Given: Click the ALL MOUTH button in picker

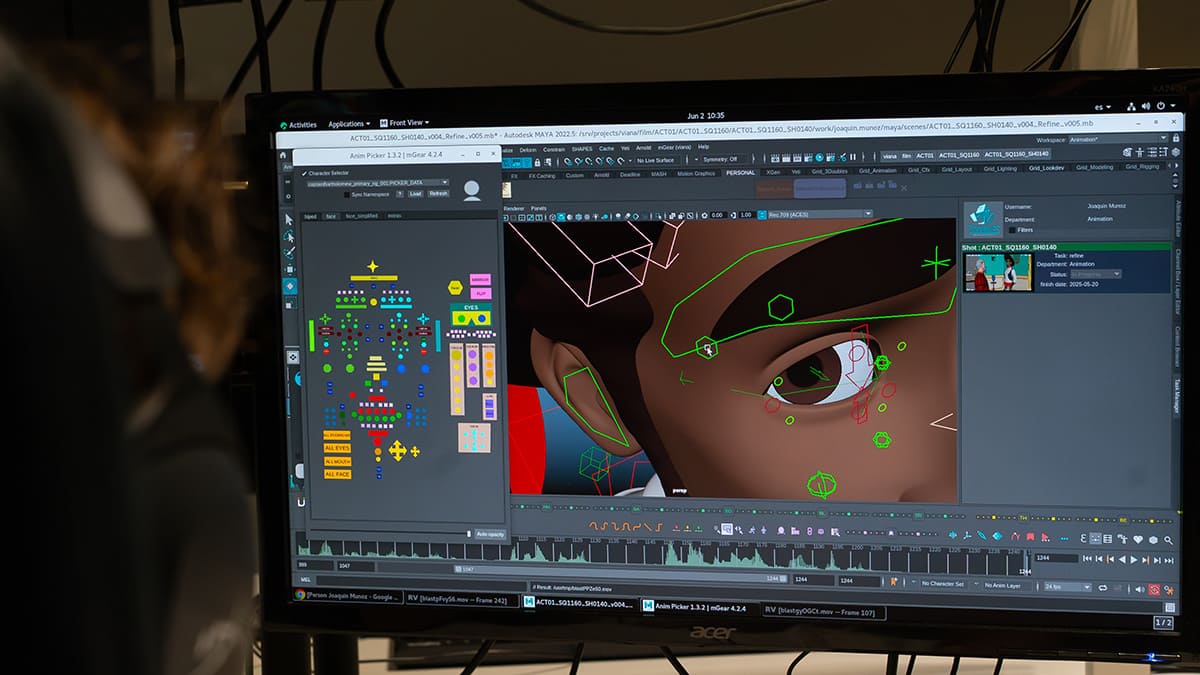Looking at the screenshot, I should [x=337, y=461].
